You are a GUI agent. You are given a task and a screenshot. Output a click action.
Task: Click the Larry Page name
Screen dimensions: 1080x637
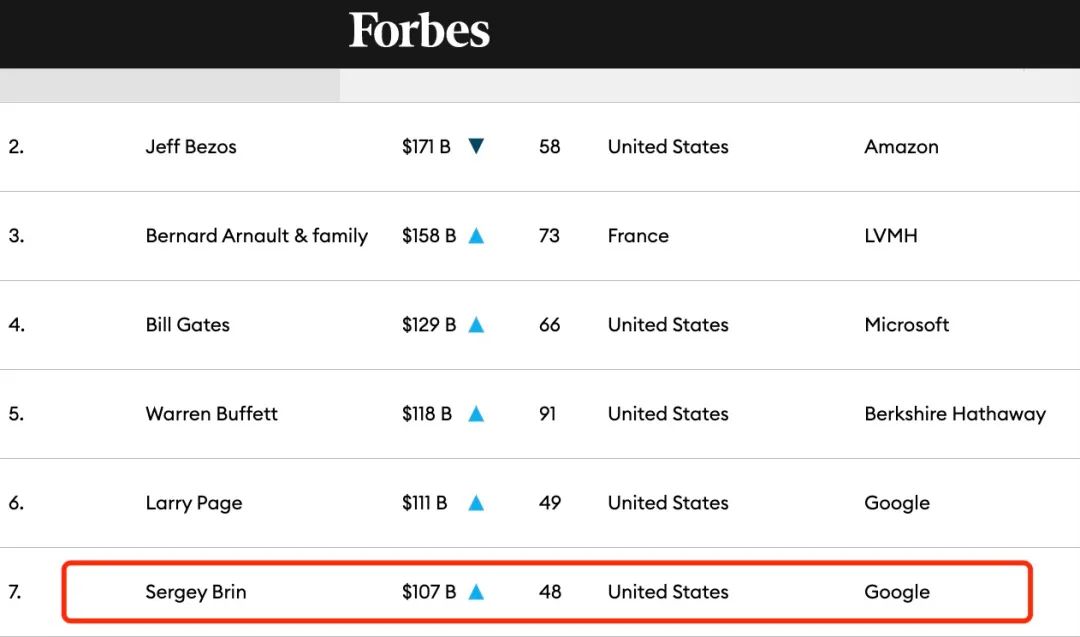click(x=194, y=503)
